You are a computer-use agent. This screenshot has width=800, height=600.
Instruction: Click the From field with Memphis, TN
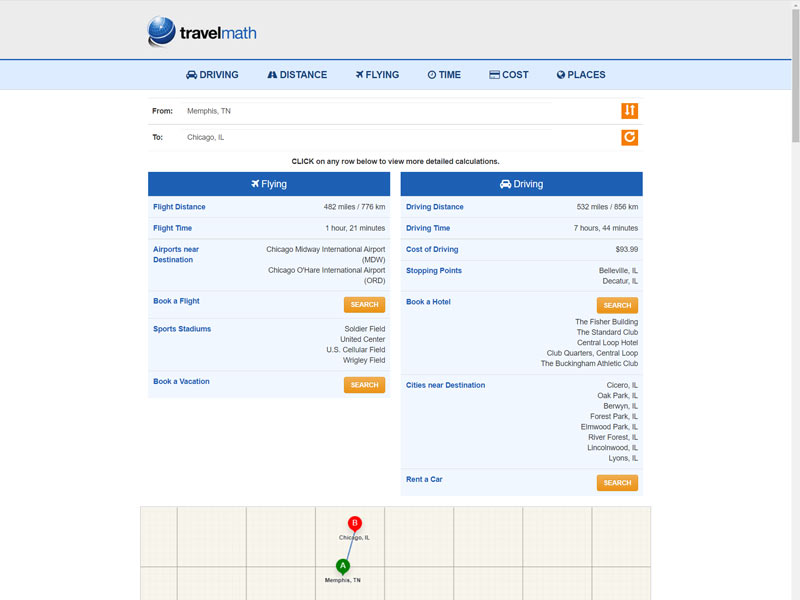367,111
